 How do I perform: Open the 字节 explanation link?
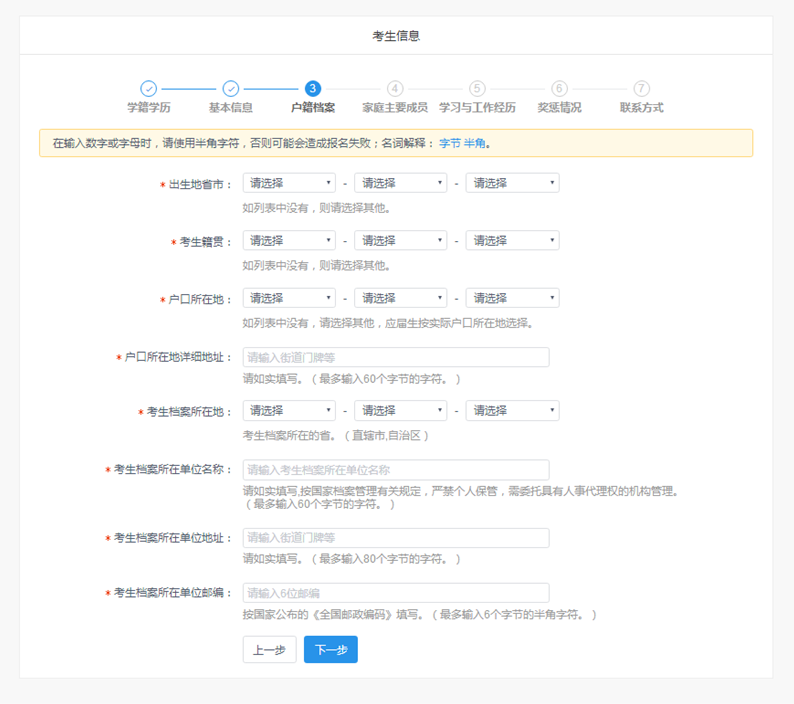(x=450, y=144)
